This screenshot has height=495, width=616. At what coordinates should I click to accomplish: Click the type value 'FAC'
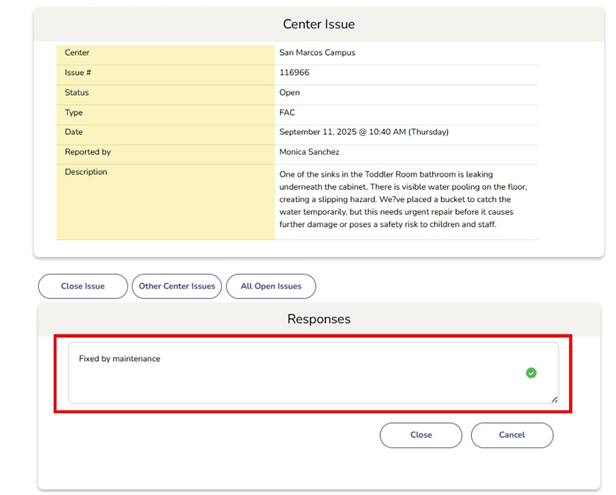[287, 113]
